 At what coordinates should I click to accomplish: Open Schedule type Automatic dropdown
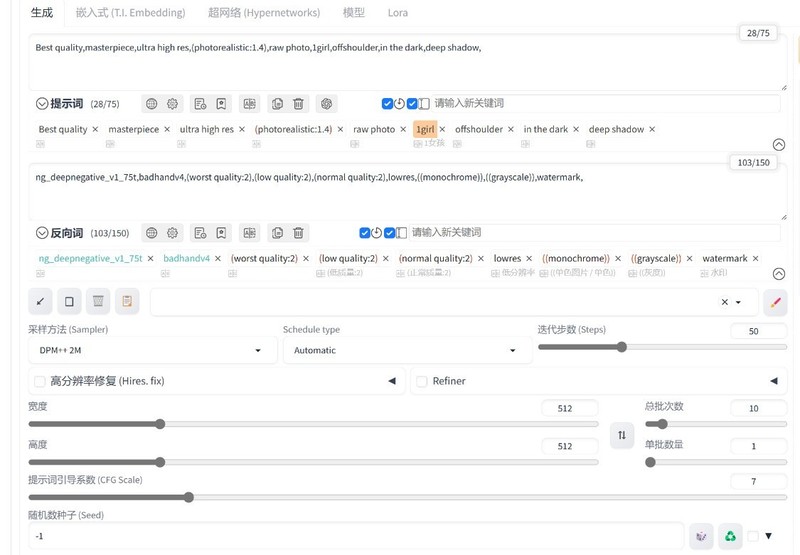click(x=407, y=350)
